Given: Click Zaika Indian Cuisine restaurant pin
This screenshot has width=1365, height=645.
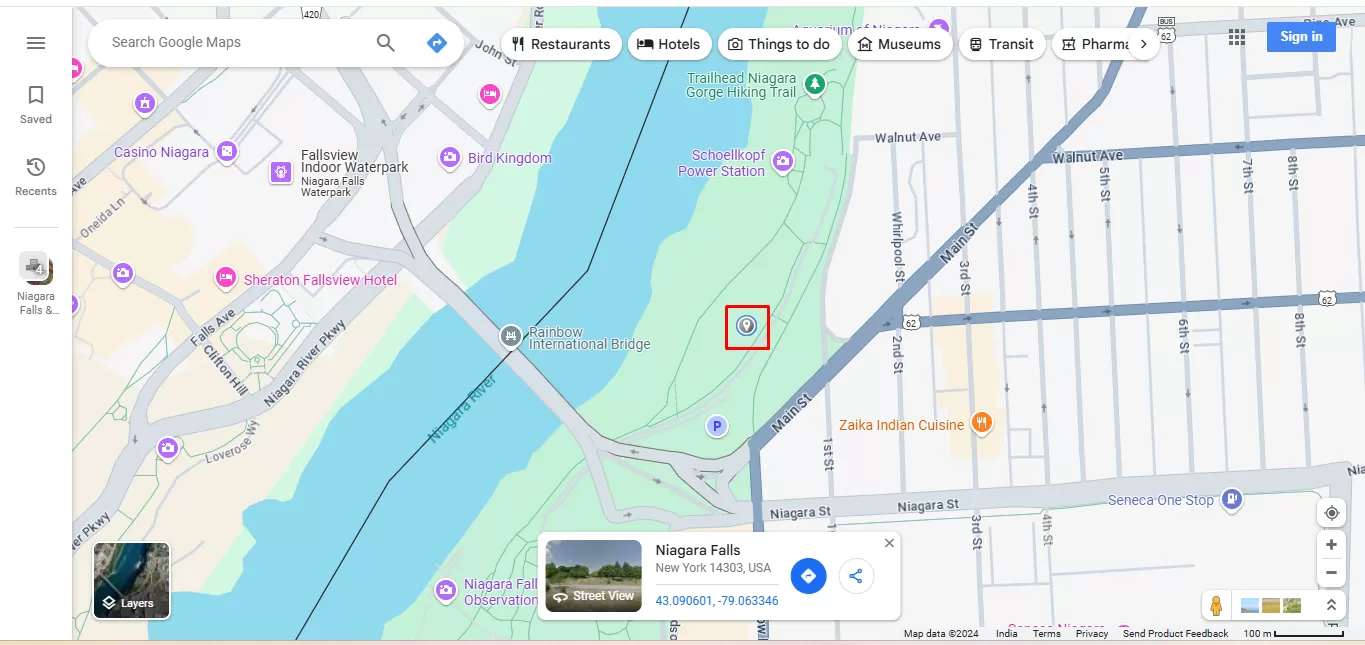Looking at the screenshot, I should 982,423.
